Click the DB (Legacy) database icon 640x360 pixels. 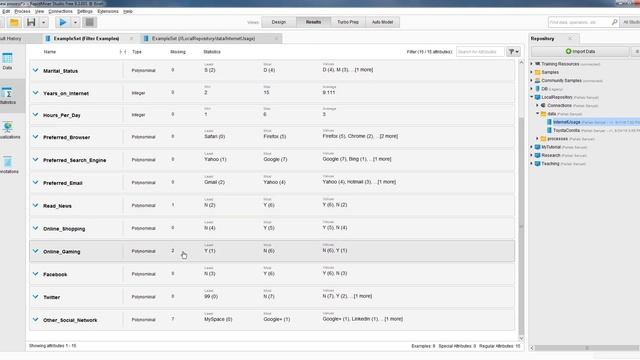pyautogui.click(x=538, y=89)
